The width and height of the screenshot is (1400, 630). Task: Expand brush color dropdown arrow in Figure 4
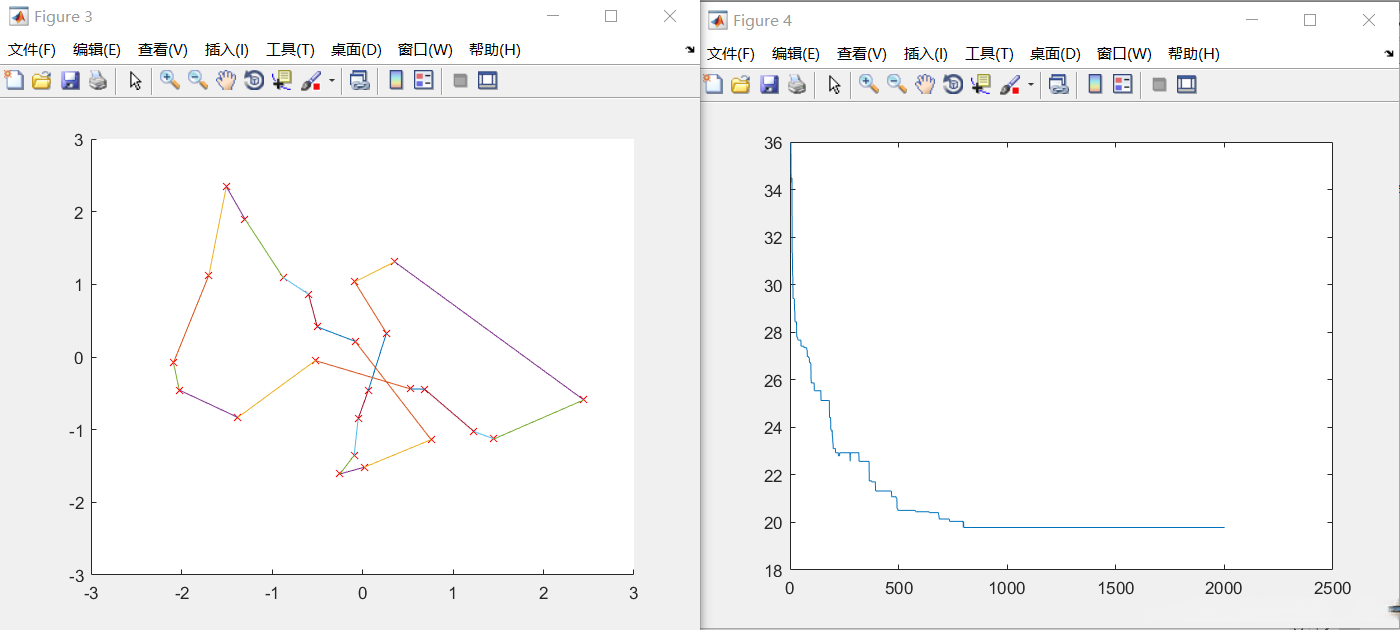click(1030, 85)
